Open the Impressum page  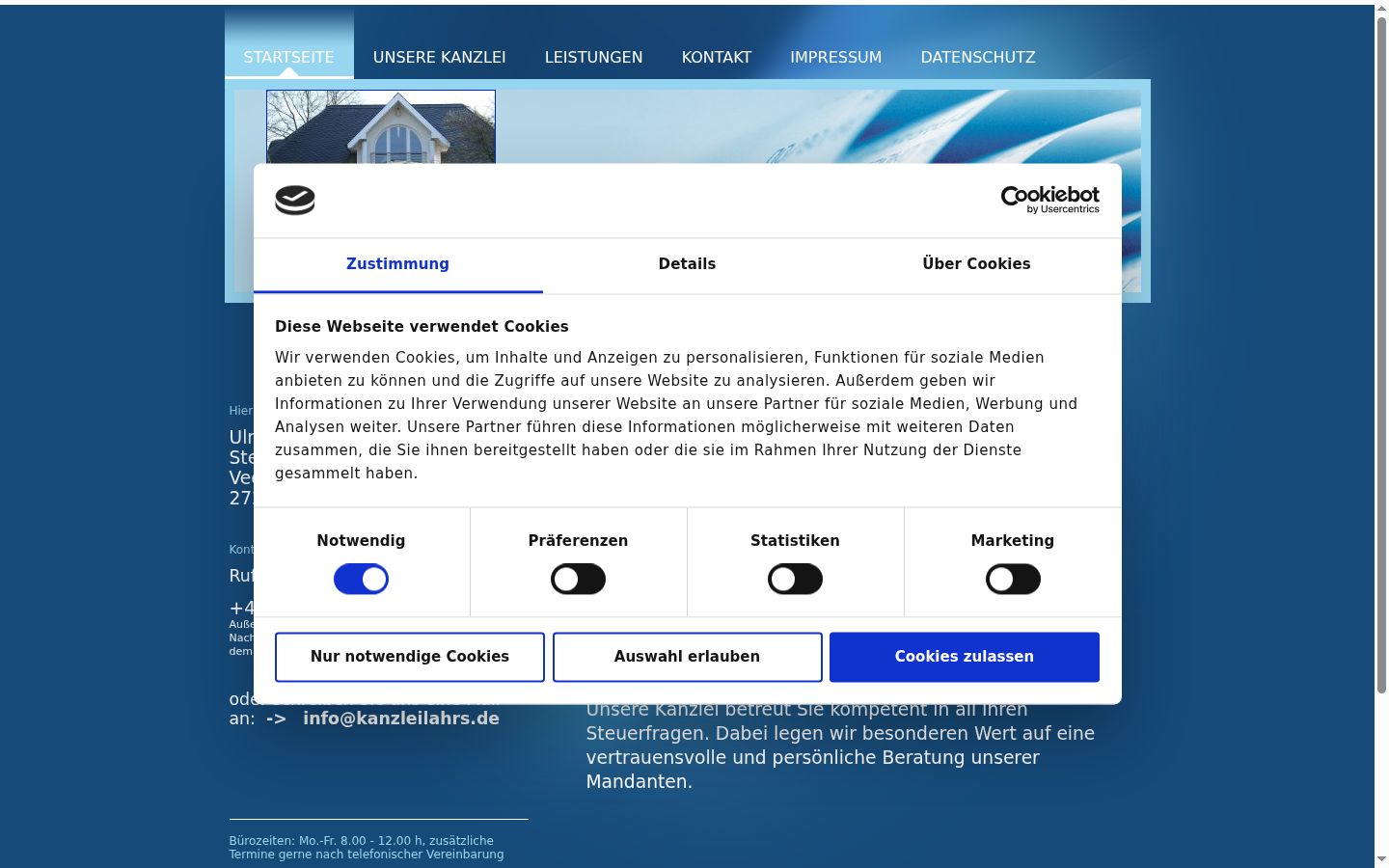coord(835,57)
